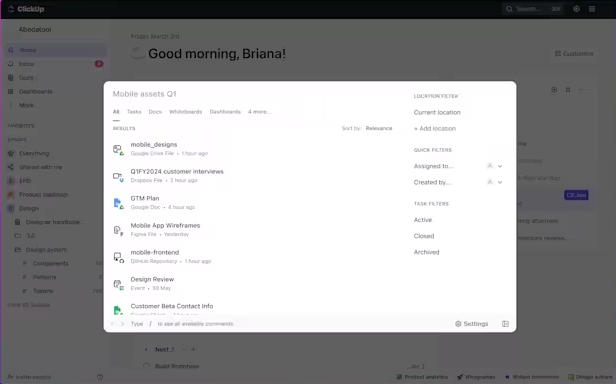Toggle the Closed task filter
The width and height of the screenshot is (616, 384).
coord(424,236)
